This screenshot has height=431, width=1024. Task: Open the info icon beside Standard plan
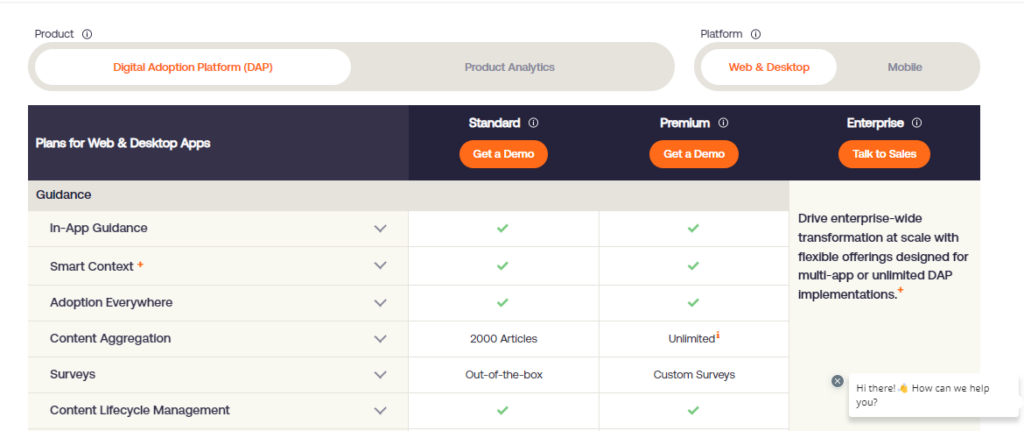coord(534,123)
